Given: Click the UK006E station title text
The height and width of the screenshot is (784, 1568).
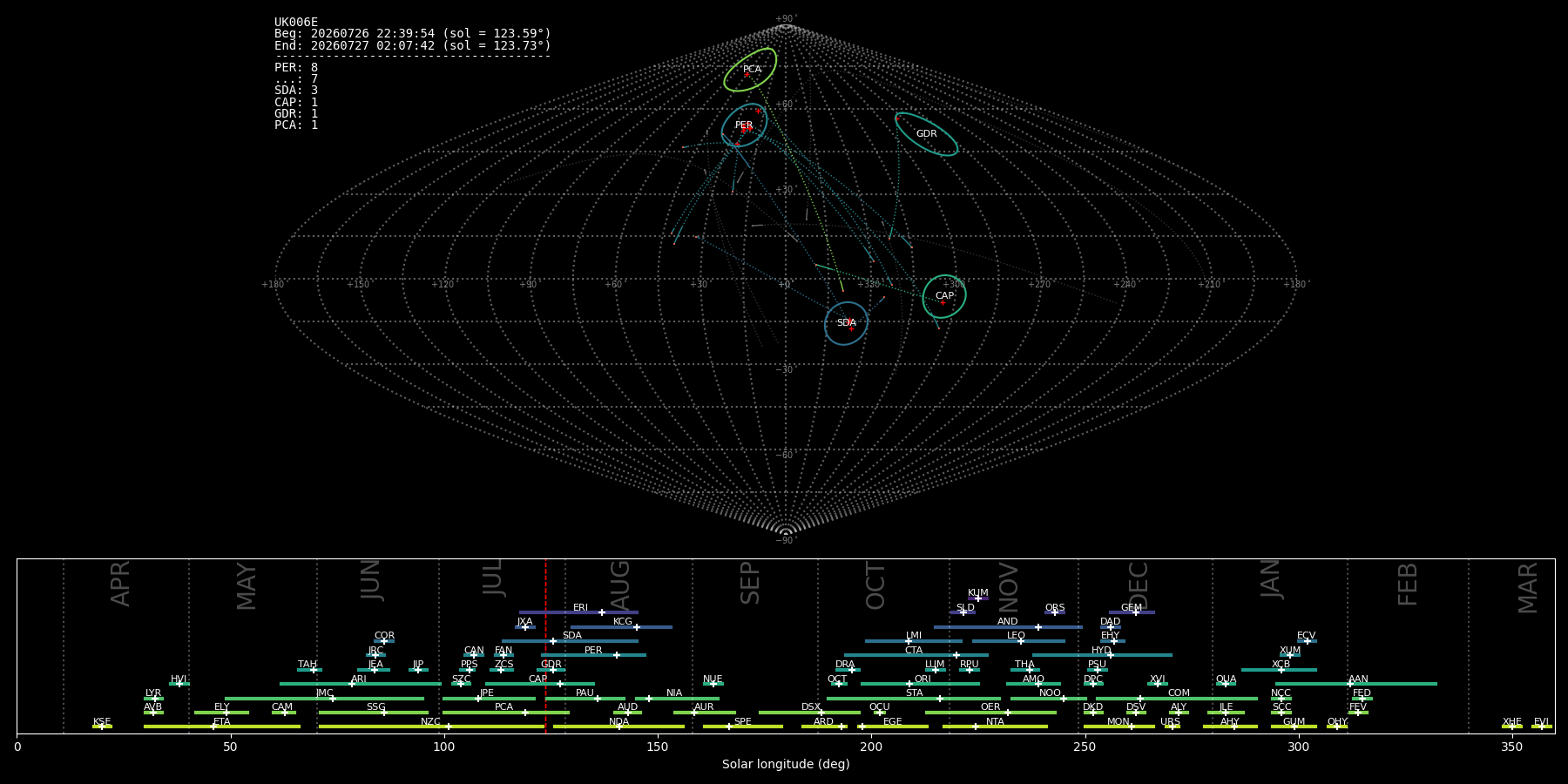Looking at the screenshot, I should [296, 23].
